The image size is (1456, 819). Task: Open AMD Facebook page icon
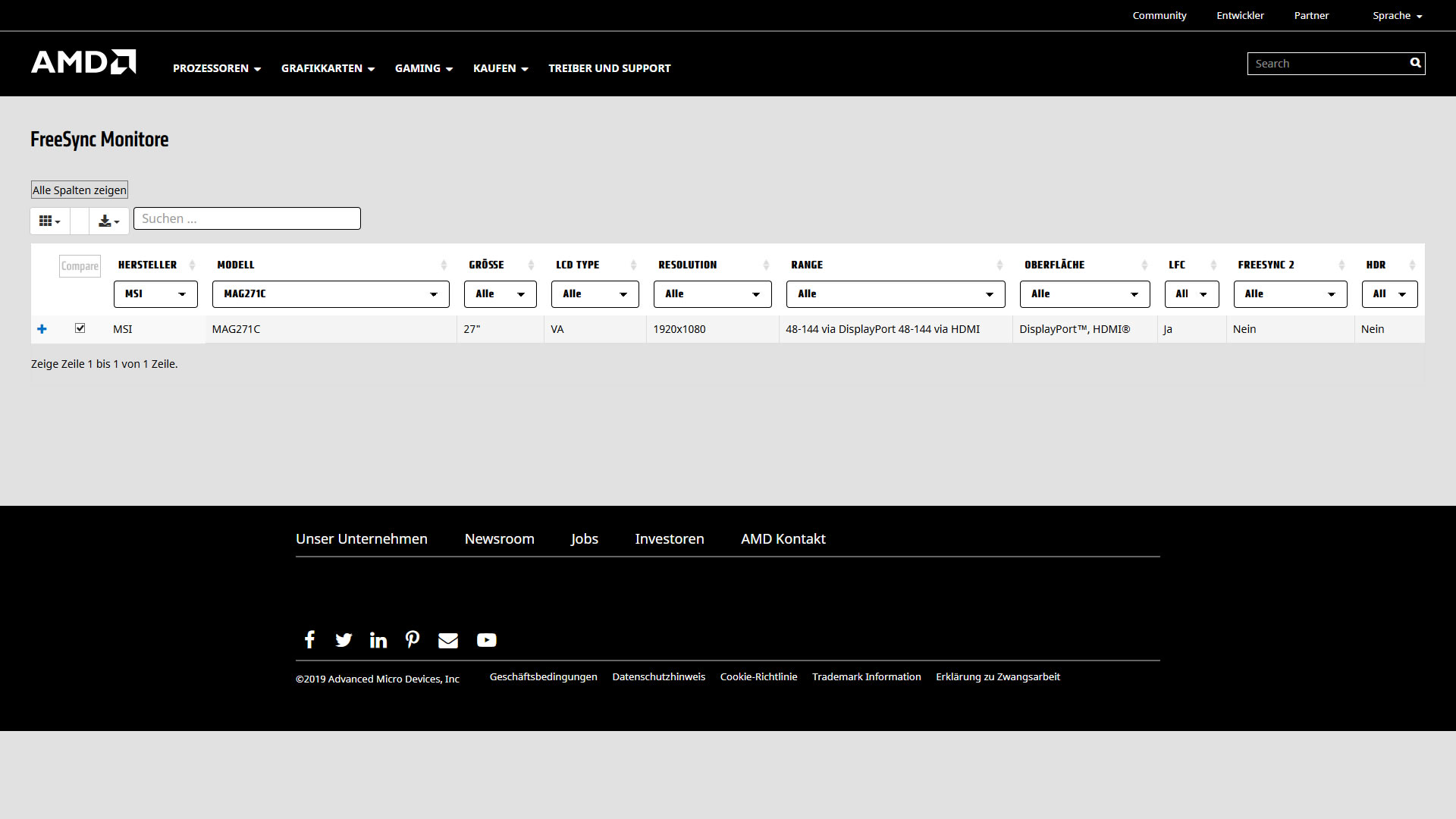tap(309, 639)
